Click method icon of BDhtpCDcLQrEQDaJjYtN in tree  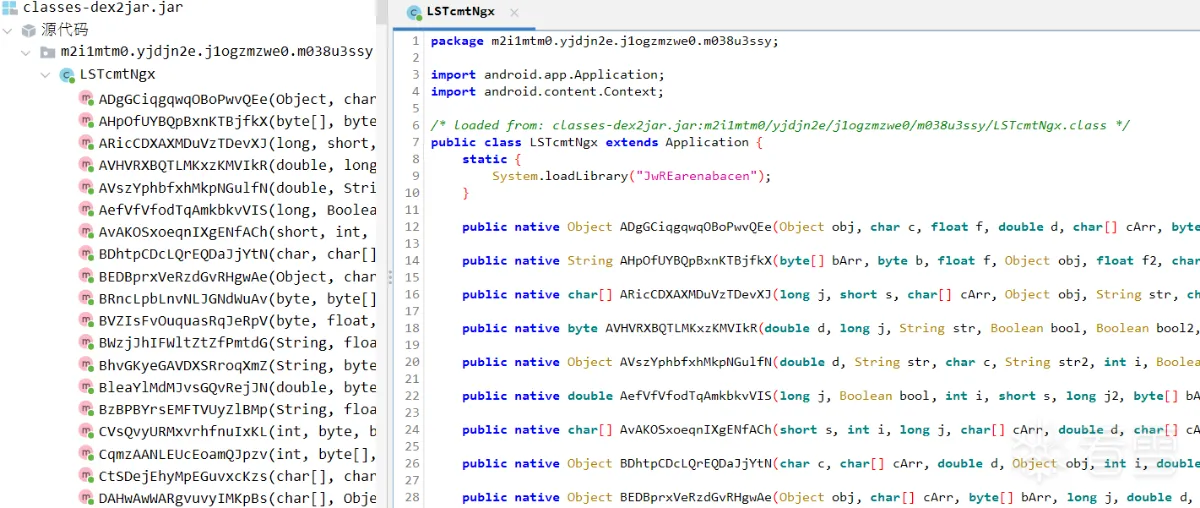[86, 254]
